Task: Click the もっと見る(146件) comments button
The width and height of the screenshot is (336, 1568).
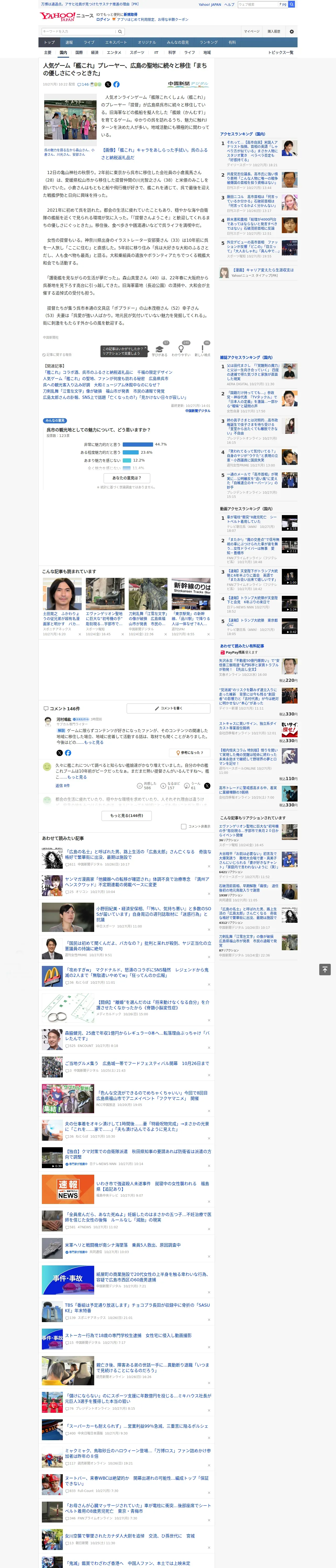Action: coord(127,815)
